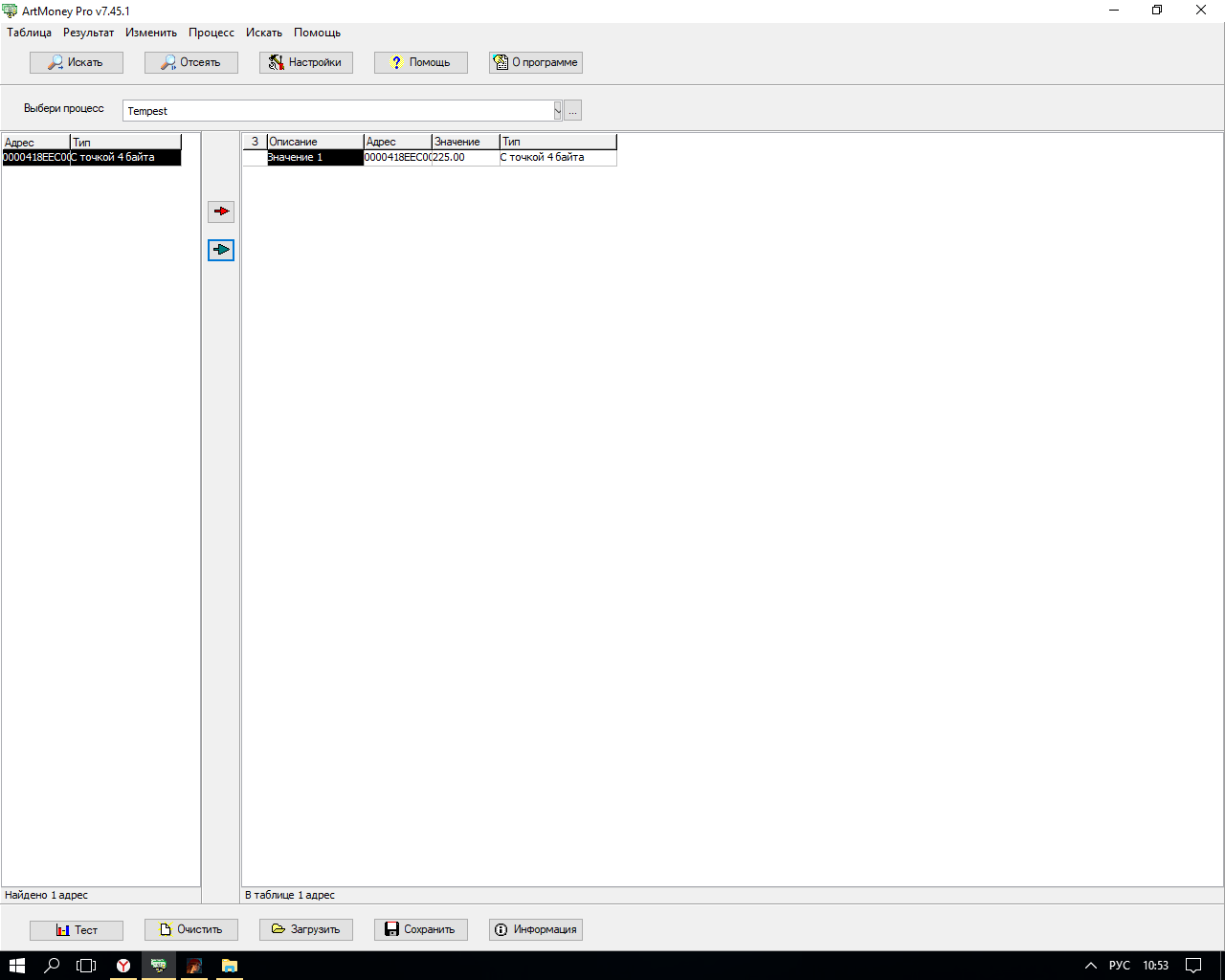Click the red arrow transfer-selected button

(x=221, y=212)
